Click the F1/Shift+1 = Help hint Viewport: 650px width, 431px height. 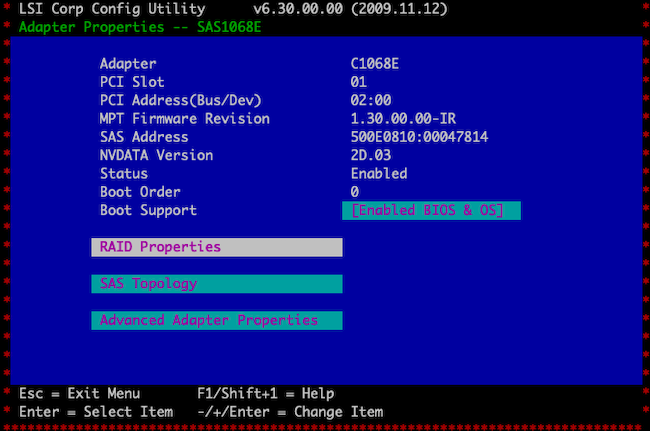pos(266,394)
